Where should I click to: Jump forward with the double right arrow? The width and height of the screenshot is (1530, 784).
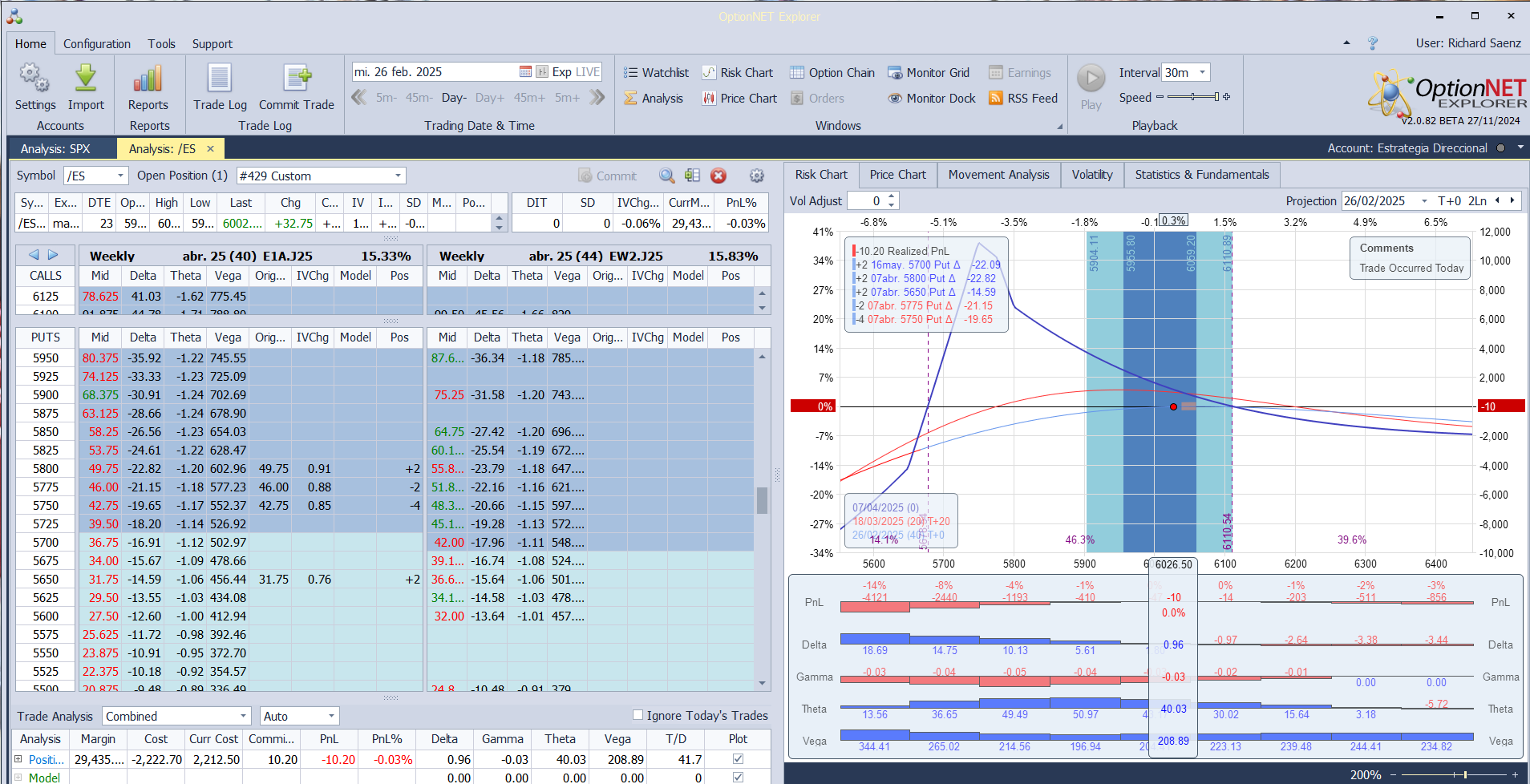coord(597,98)
